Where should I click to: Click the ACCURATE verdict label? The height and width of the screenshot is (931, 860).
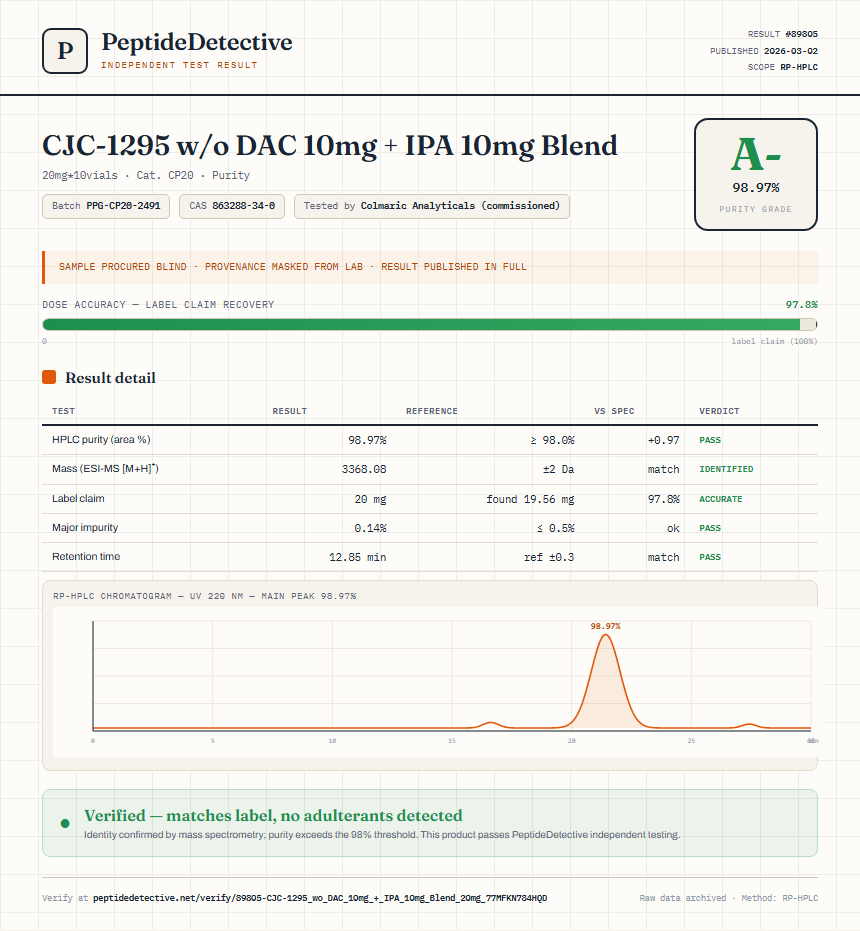[x=720, y=499]
